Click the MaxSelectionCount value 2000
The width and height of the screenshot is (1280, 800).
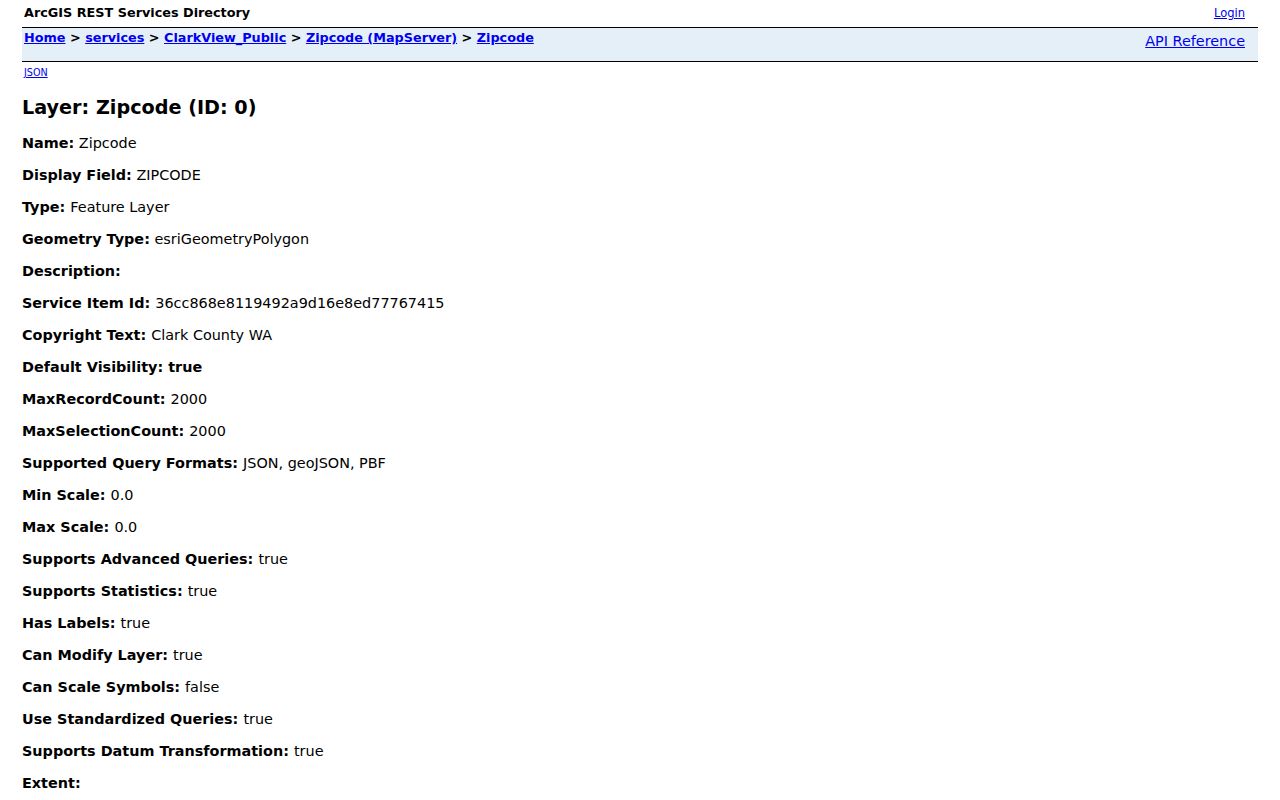pos(207,431)
